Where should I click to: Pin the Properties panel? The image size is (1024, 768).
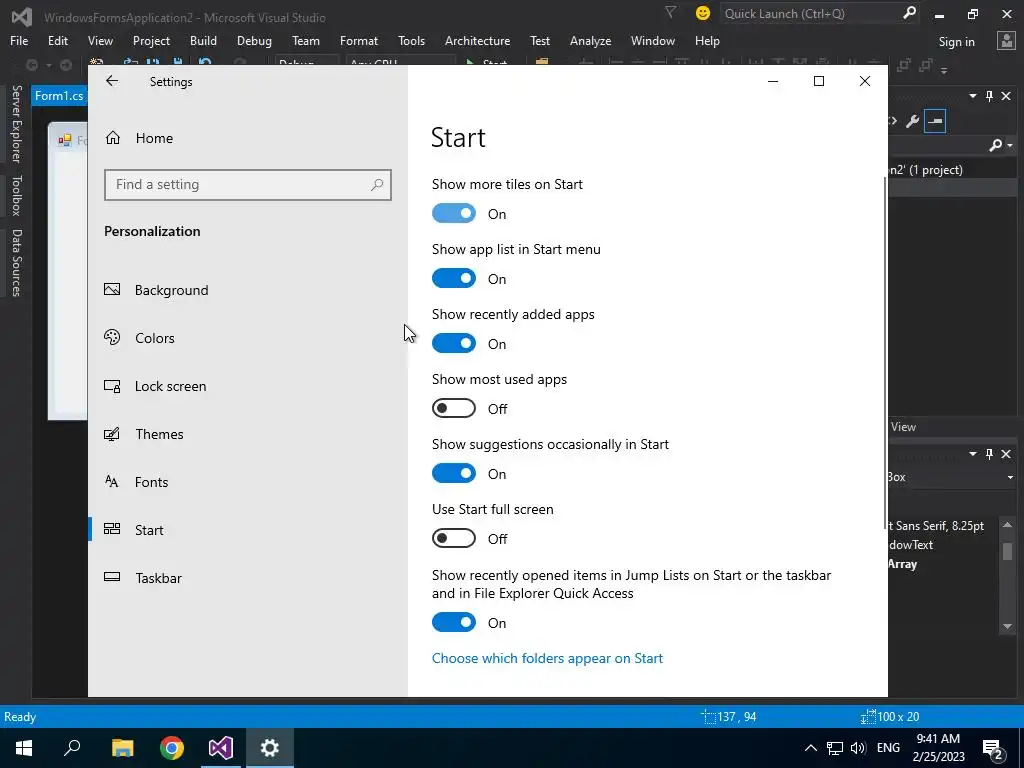click(989, 454)
